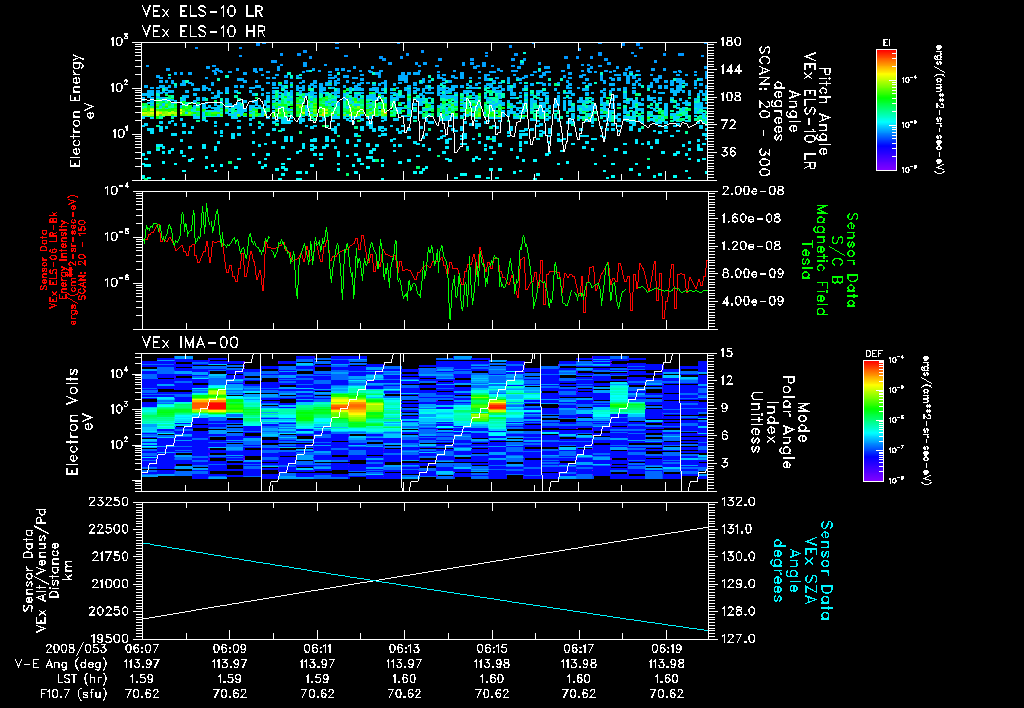1024x708 pixels.
Task: Click the pitch angle tick "72"
Action: 728,124
